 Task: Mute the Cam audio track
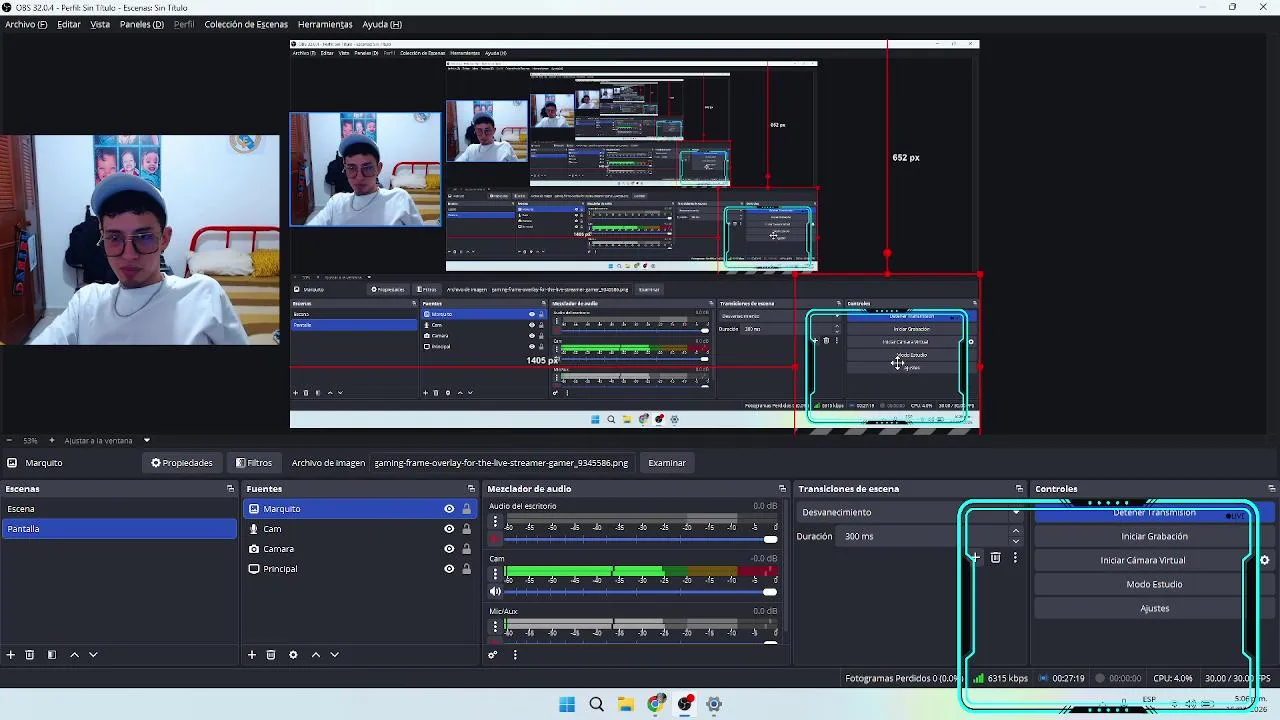495,592
